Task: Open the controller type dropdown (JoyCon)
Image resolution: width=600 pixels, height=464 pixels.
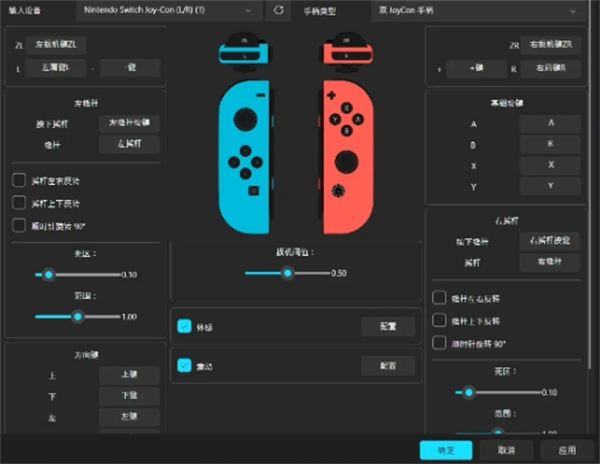Action: [x=478, y=11]
